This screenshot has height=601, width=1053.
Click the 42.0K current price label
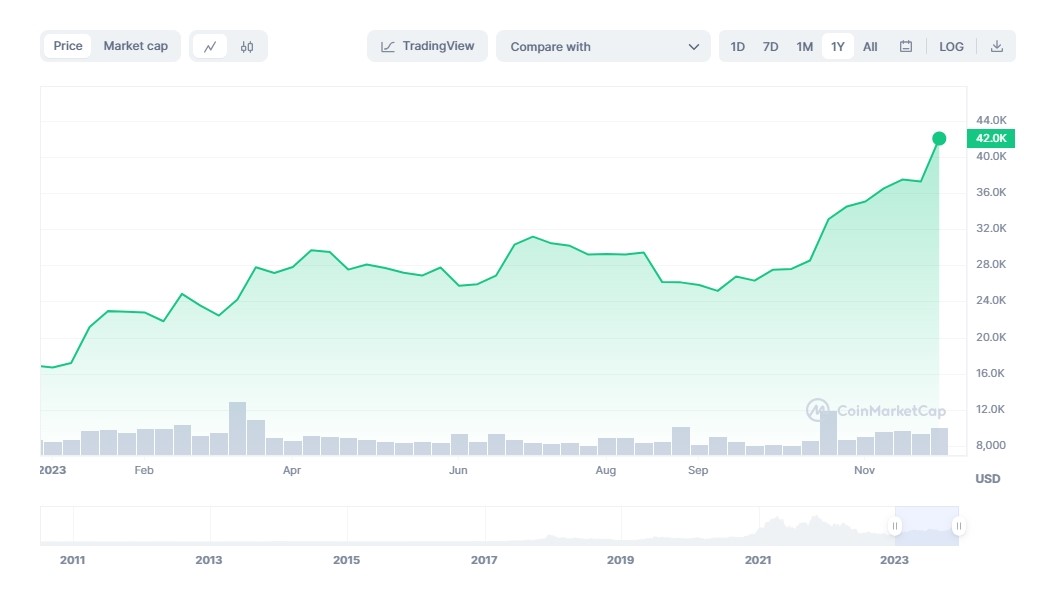click(x=991, y=138)
